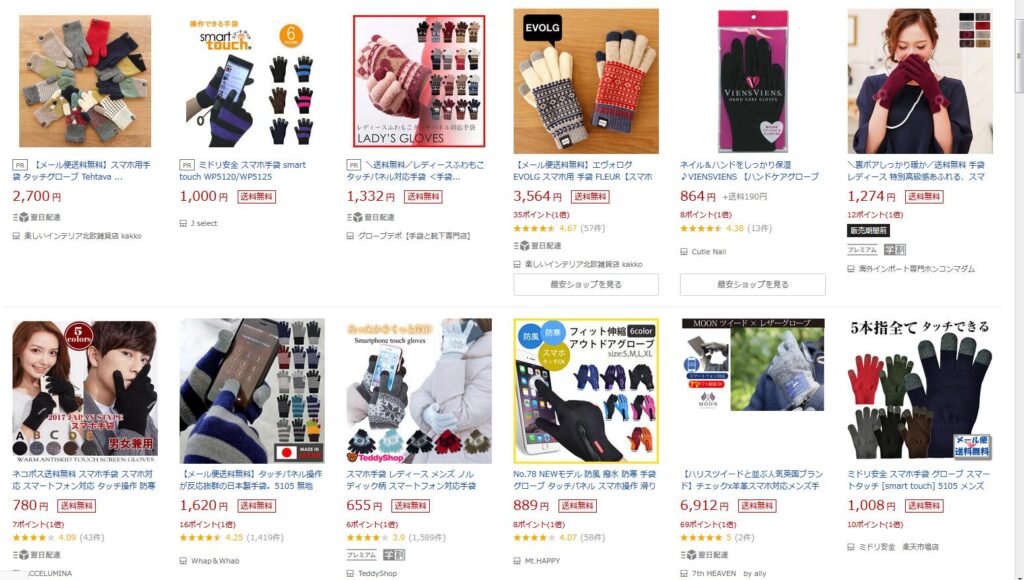This screenshot has height=580, width=1024.
Task: Click the next-day delivery truck icon under 2,700円
Action: tap(21, 218)
